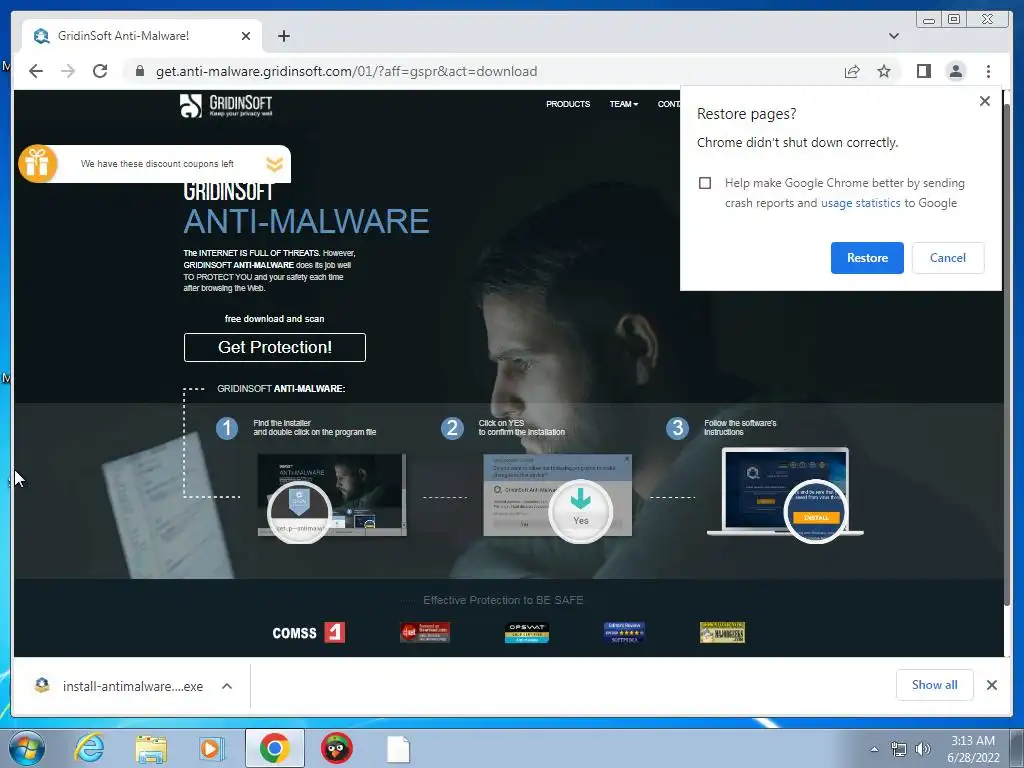Image resolution: width=1024 pixels, height=768 pixels.
Task: Click the orange gift coupon icon
Action: click(37, 163)
